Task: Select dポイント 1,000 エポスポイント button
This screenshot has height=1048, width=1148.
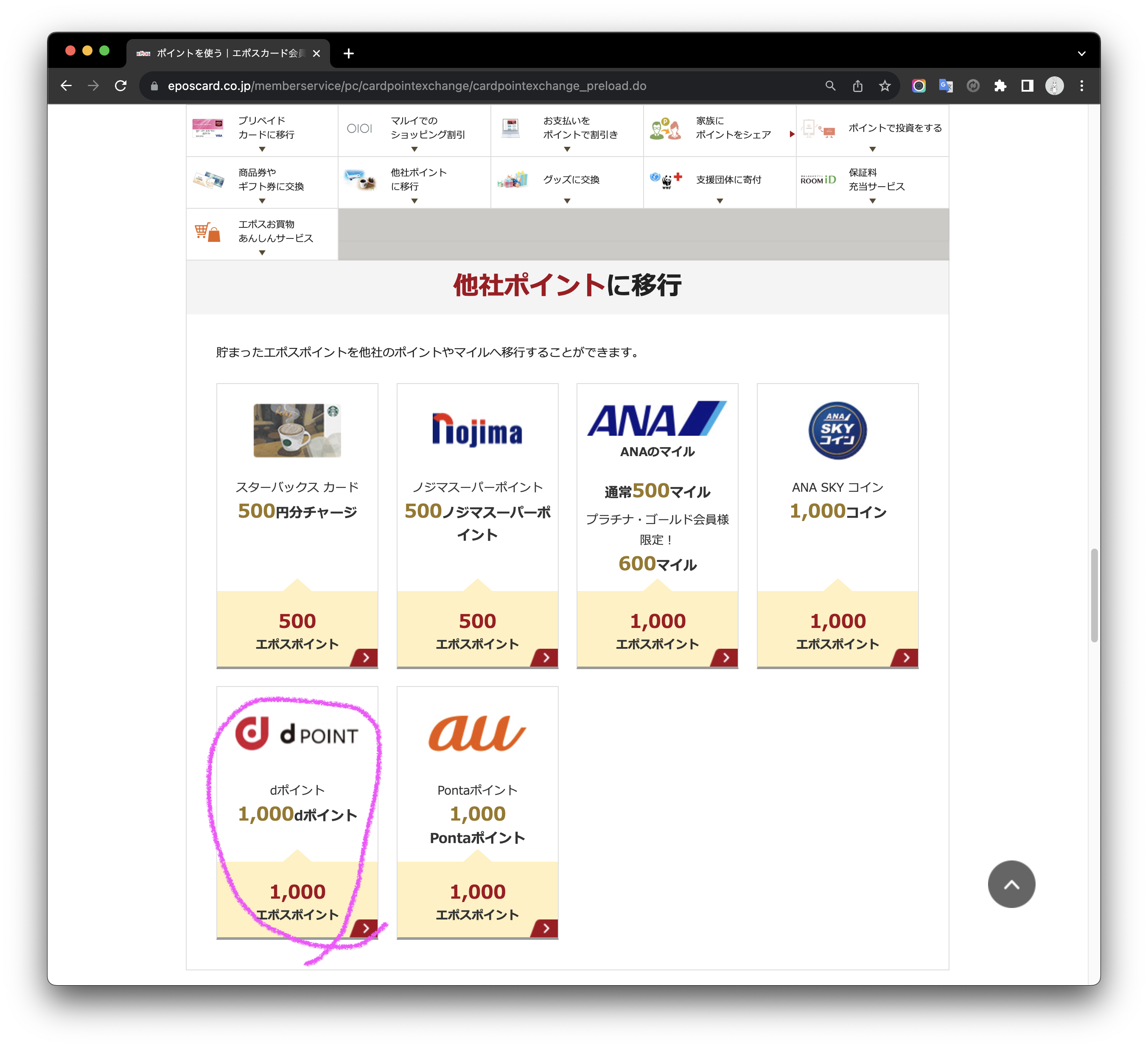Action: click(x=297, y=900)
